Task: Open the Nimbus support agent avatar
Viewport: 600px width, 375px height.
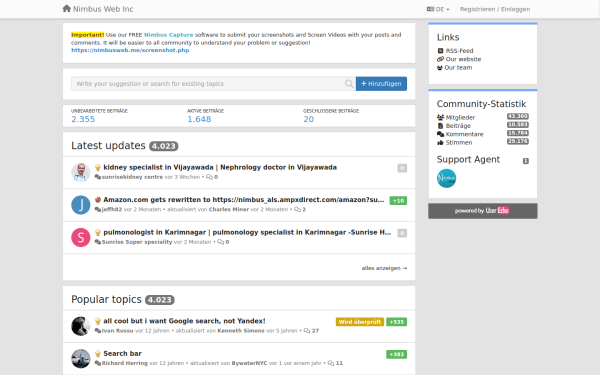Action: point(447,178)
